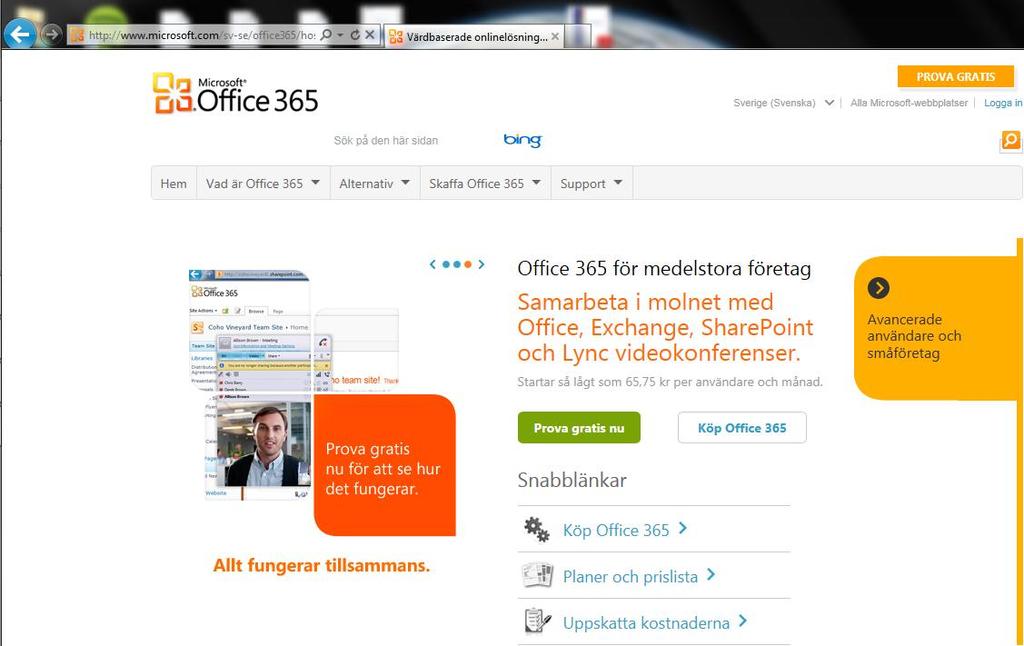Stop loading with the address bar X icon
Image resolution: width=1024 pixels, height=646 pixels.
pyautogui.click(x=370, y=35)
